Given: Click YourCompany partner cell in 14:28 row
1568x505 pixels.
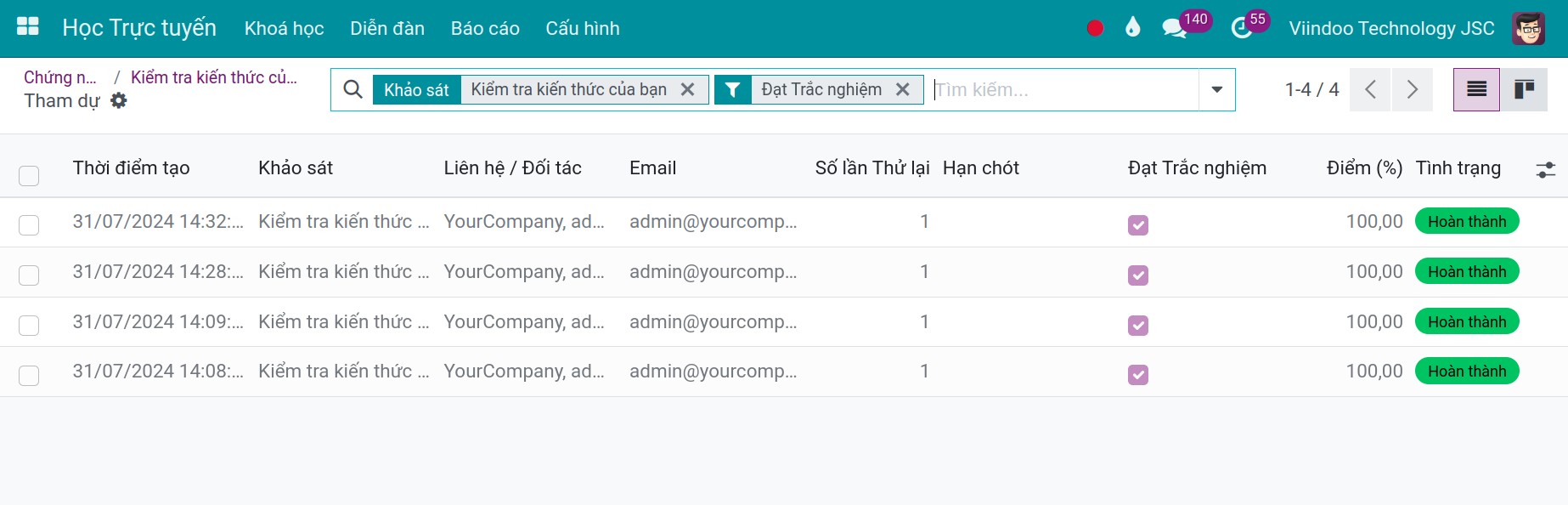Looking at the screenshot, I should click(524, 272).
